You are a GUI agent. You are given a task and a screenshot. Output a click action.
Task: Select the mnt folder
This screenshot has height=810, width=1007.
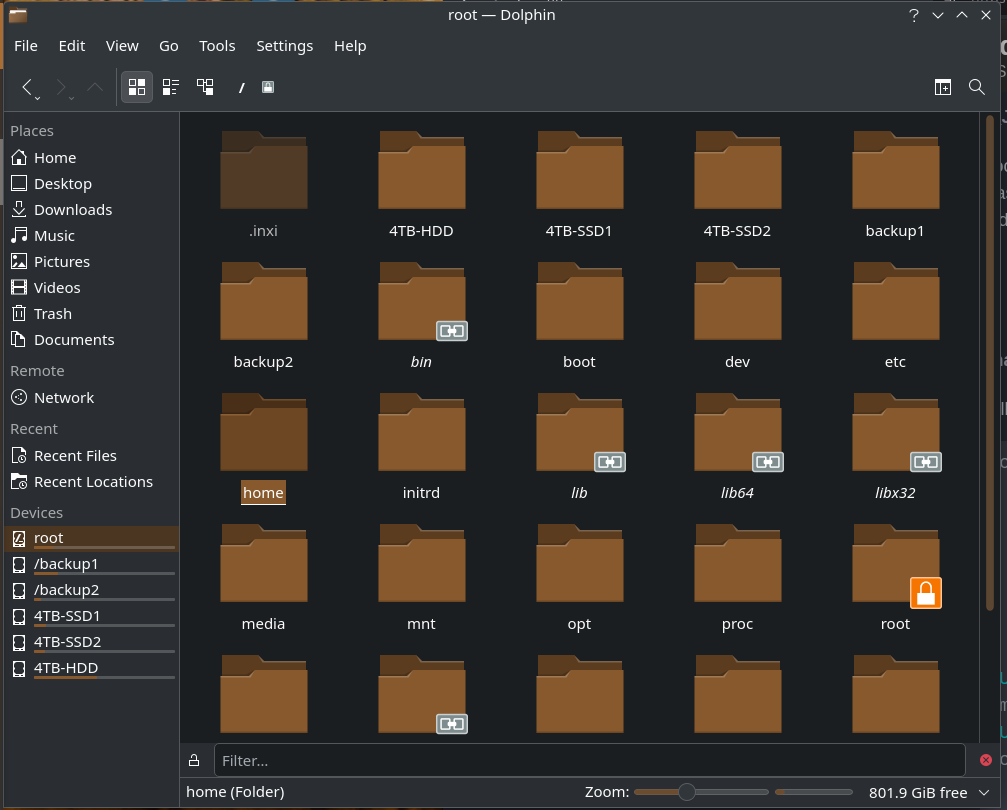click(421, 563)
